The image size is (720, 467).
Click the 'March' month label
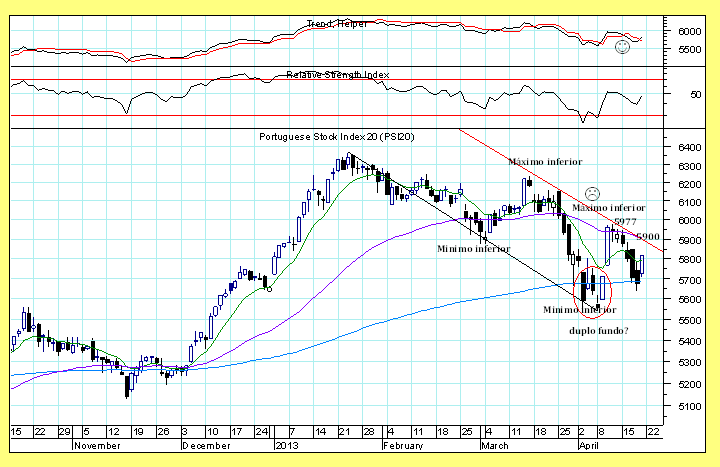pyautogui.click(x=495, y=446)
